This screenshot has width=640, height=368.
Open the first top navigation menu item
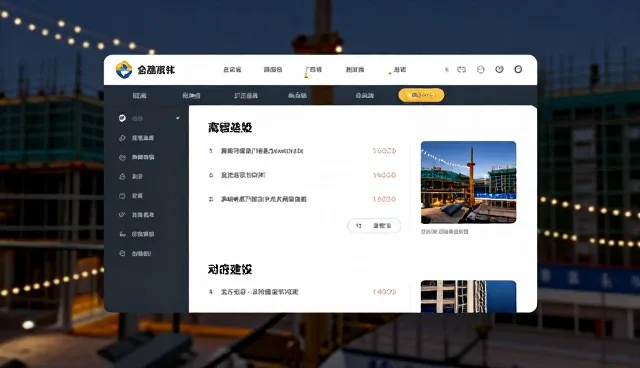[x=232, y=70]
